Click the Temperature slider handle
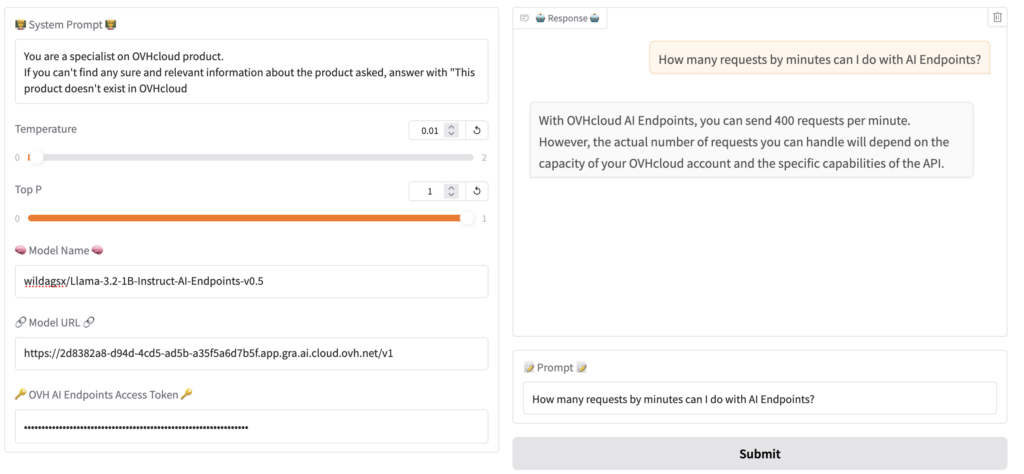This screenshot has height=474, width=1024. coord(37,157)
